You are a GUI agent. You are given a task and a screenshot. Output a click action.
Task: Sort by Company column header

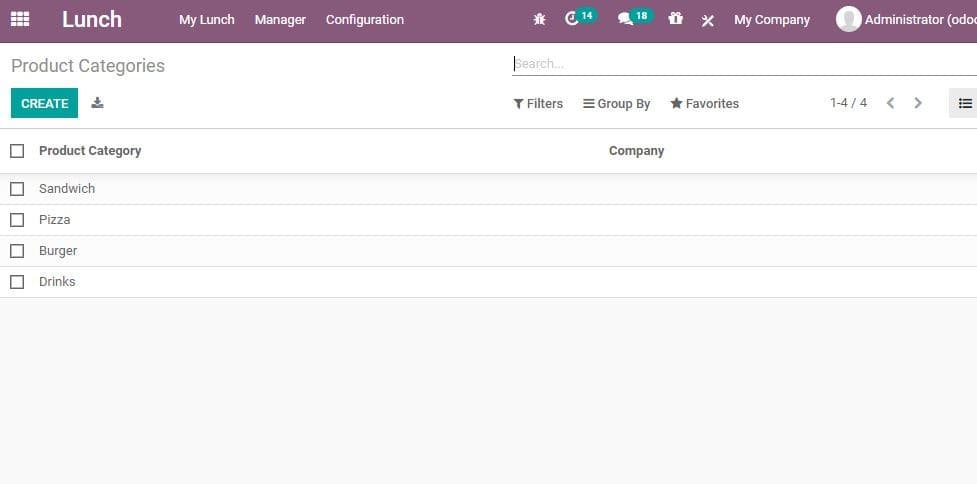pyautogui.click(x=636, y=151)
